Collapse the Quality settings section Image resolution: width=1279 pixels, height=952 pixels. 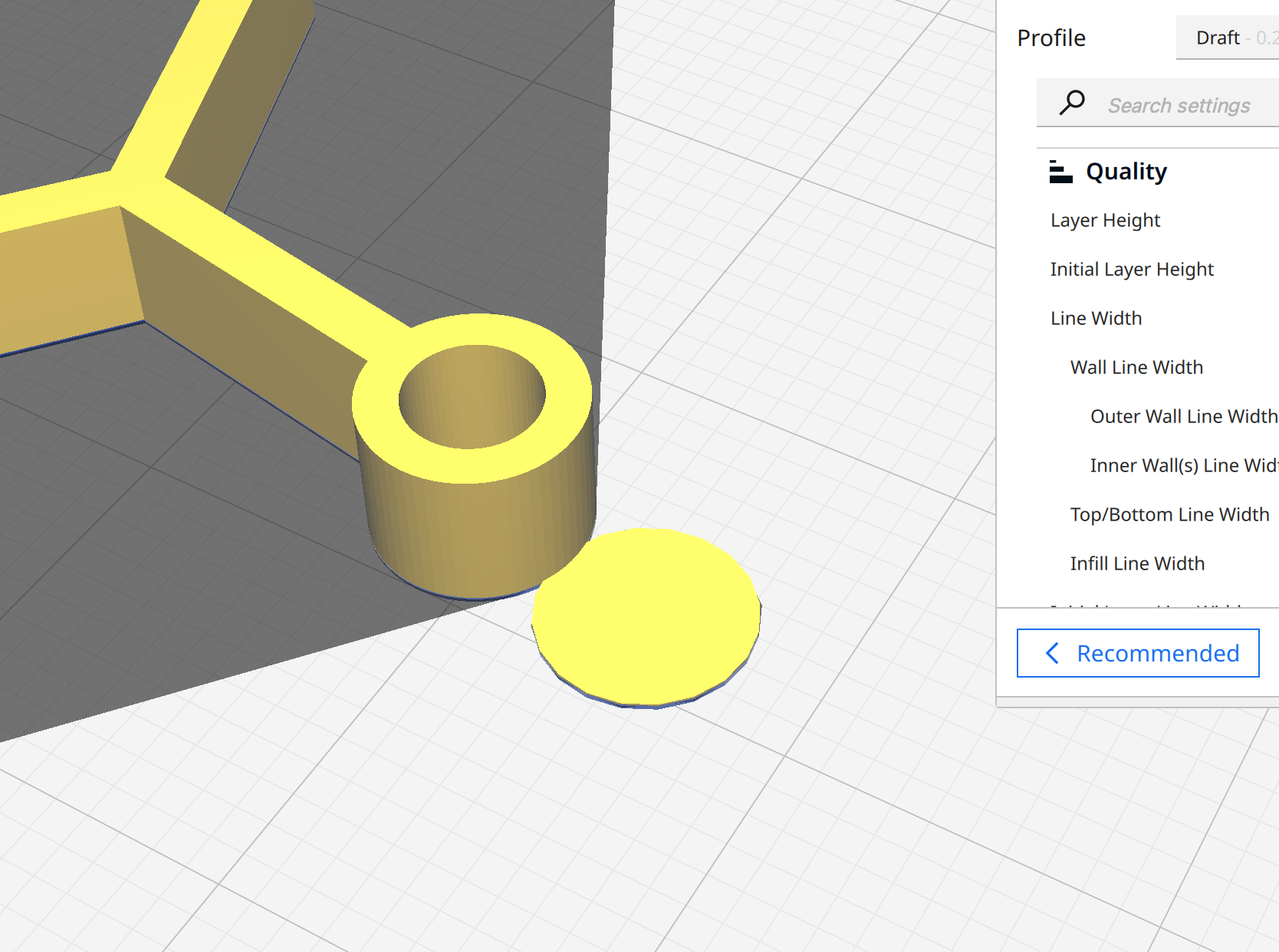(x=1126, y=171)
